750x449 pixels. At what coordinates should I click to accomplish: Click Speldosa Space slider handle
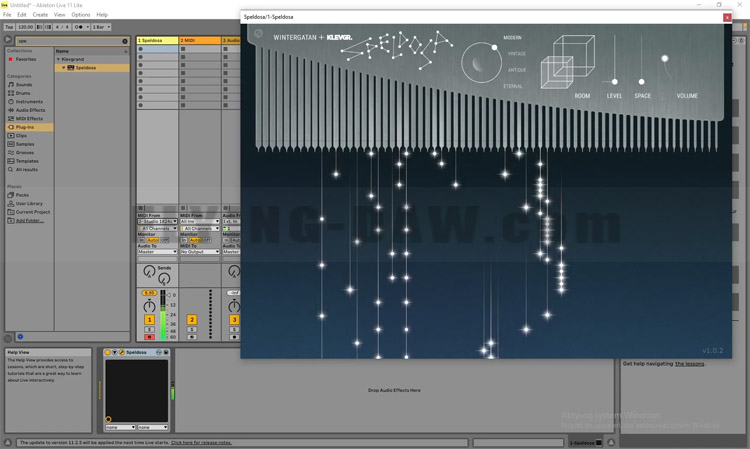pyautogui.click(x=641, y=82)
